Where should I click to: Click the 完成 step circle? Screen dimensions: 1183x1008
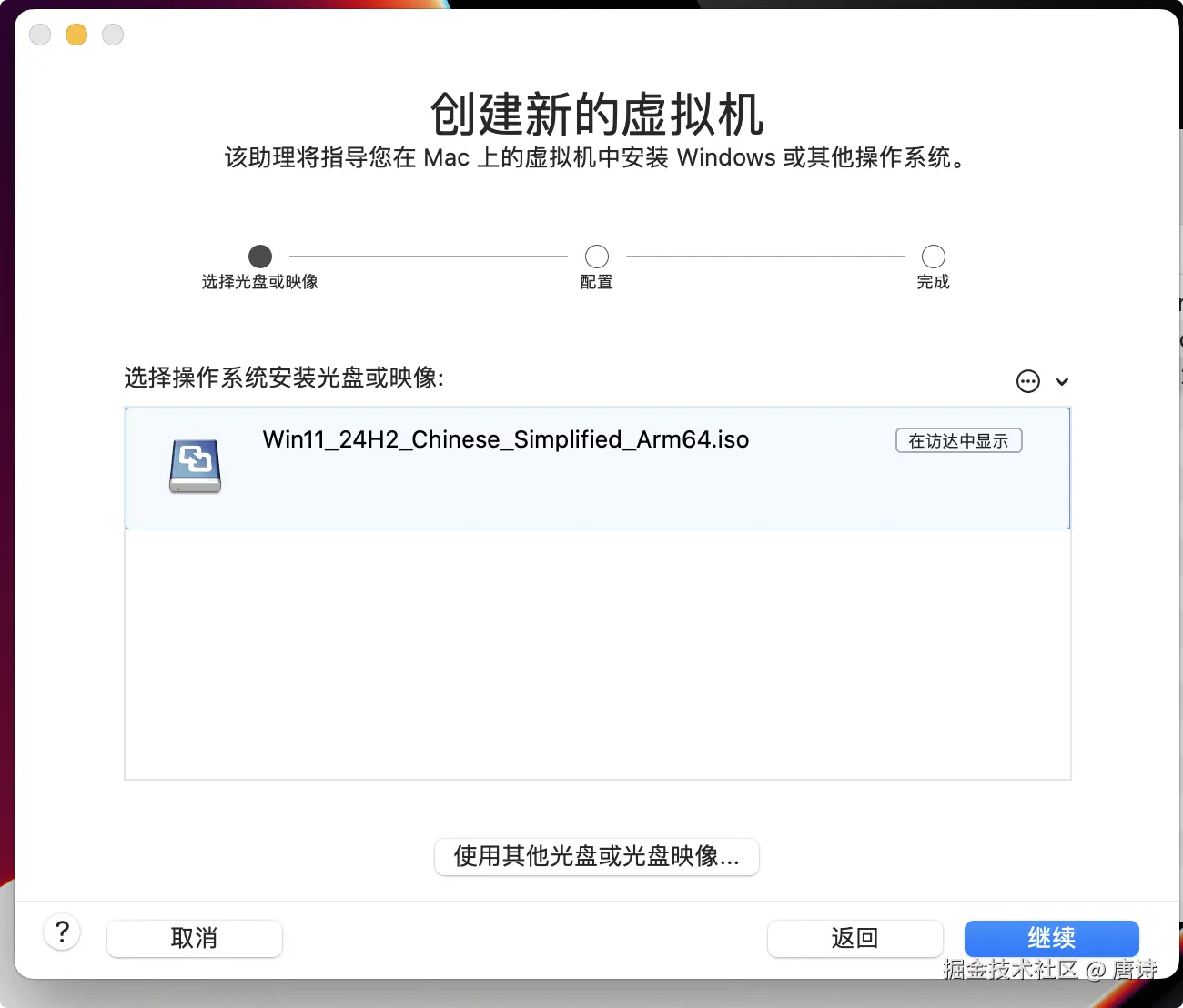934,257
